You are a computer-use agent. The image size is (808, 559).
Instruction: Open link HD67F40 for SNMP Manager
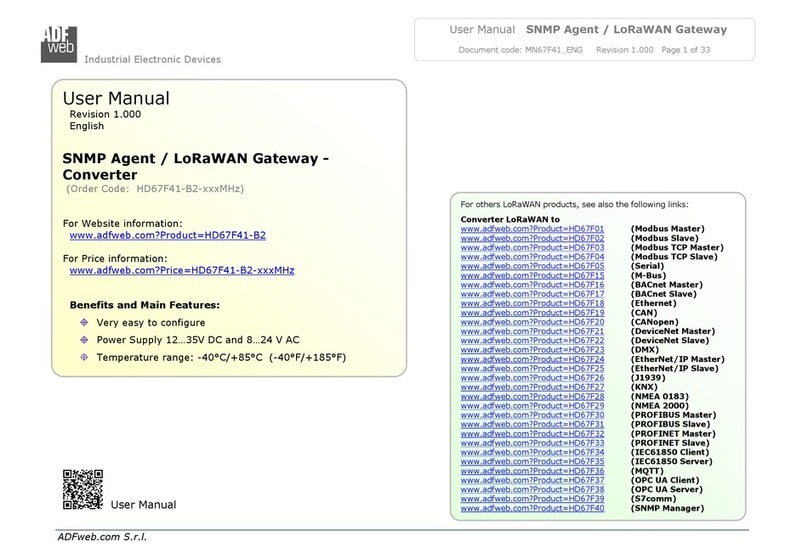tap(532, 508)
